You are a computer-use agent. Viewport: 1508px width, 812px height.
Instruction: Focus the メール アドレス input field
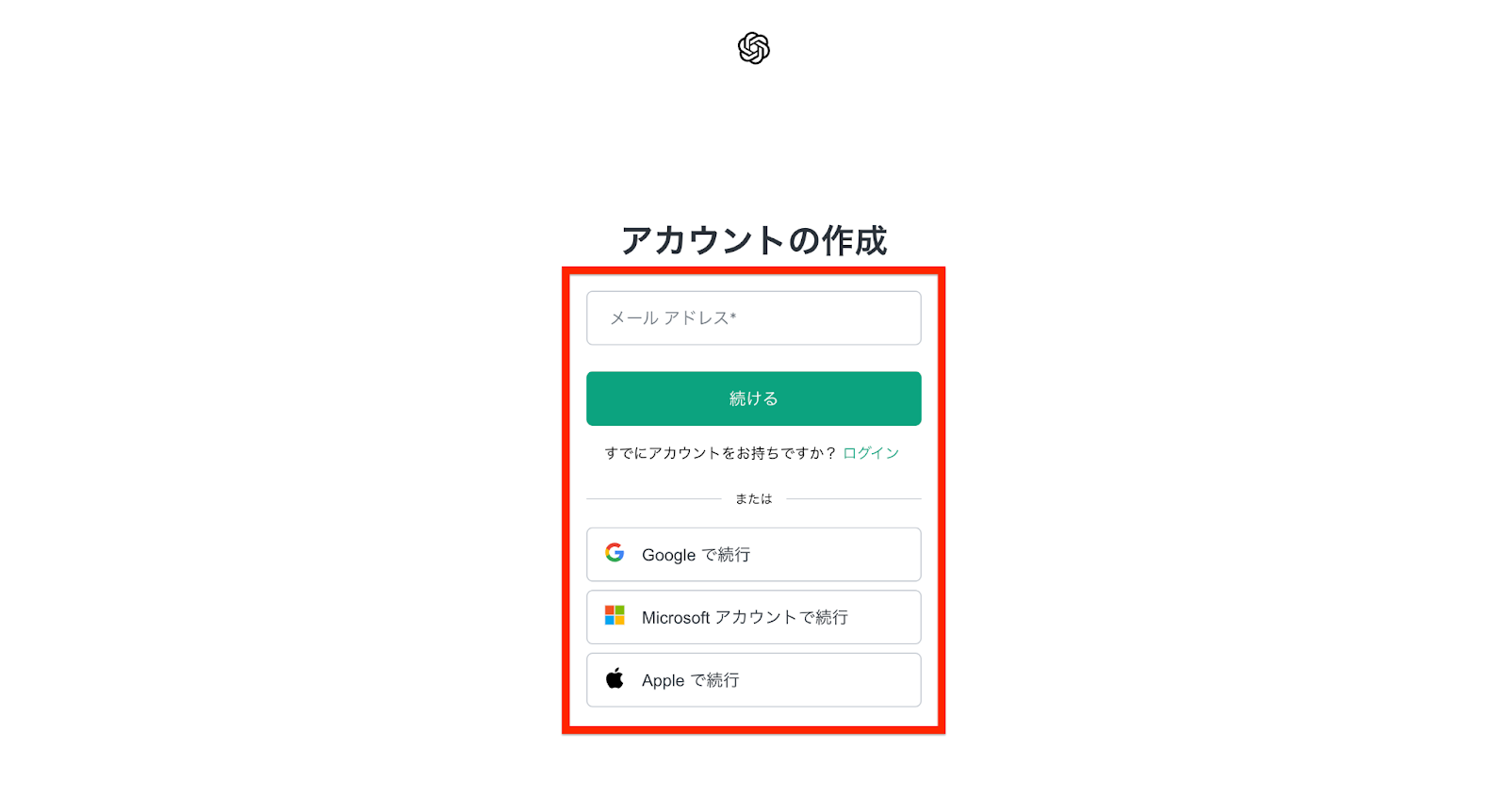pos(754,318)
